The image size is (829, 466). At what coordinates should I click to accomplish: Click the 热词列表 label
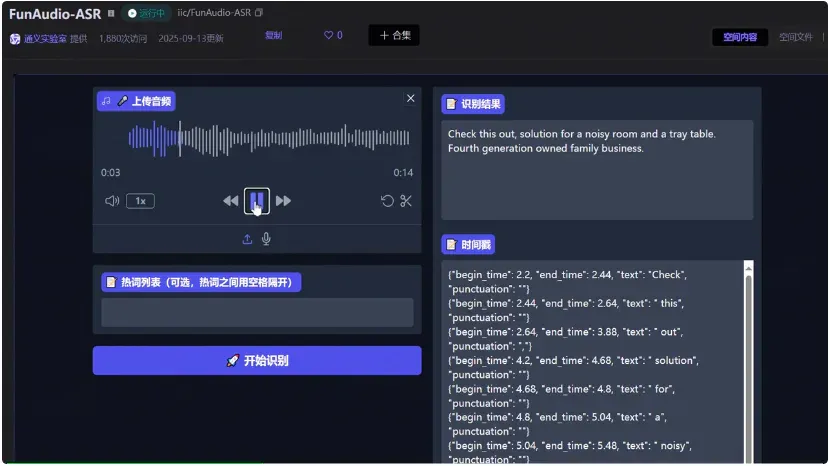201,282
